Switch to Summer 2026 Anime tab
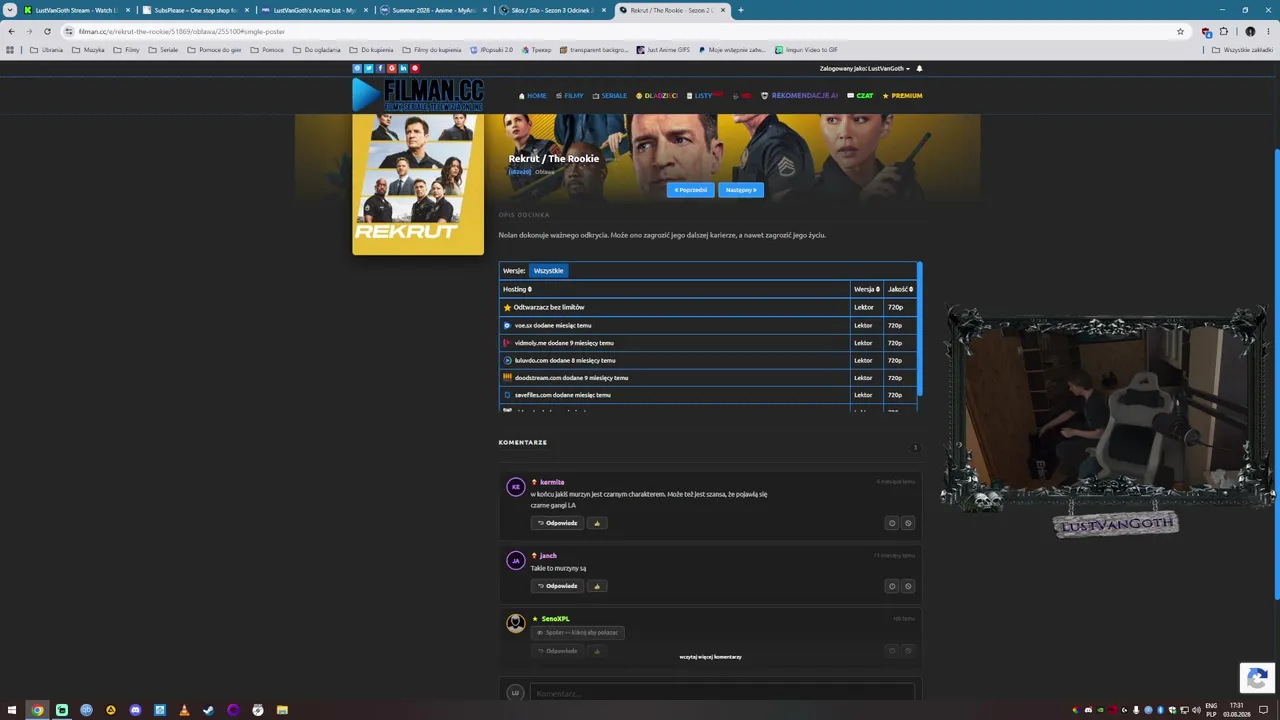Viewport: 1280px width, 720px height. pyautogui.click(x=434, y=10)
